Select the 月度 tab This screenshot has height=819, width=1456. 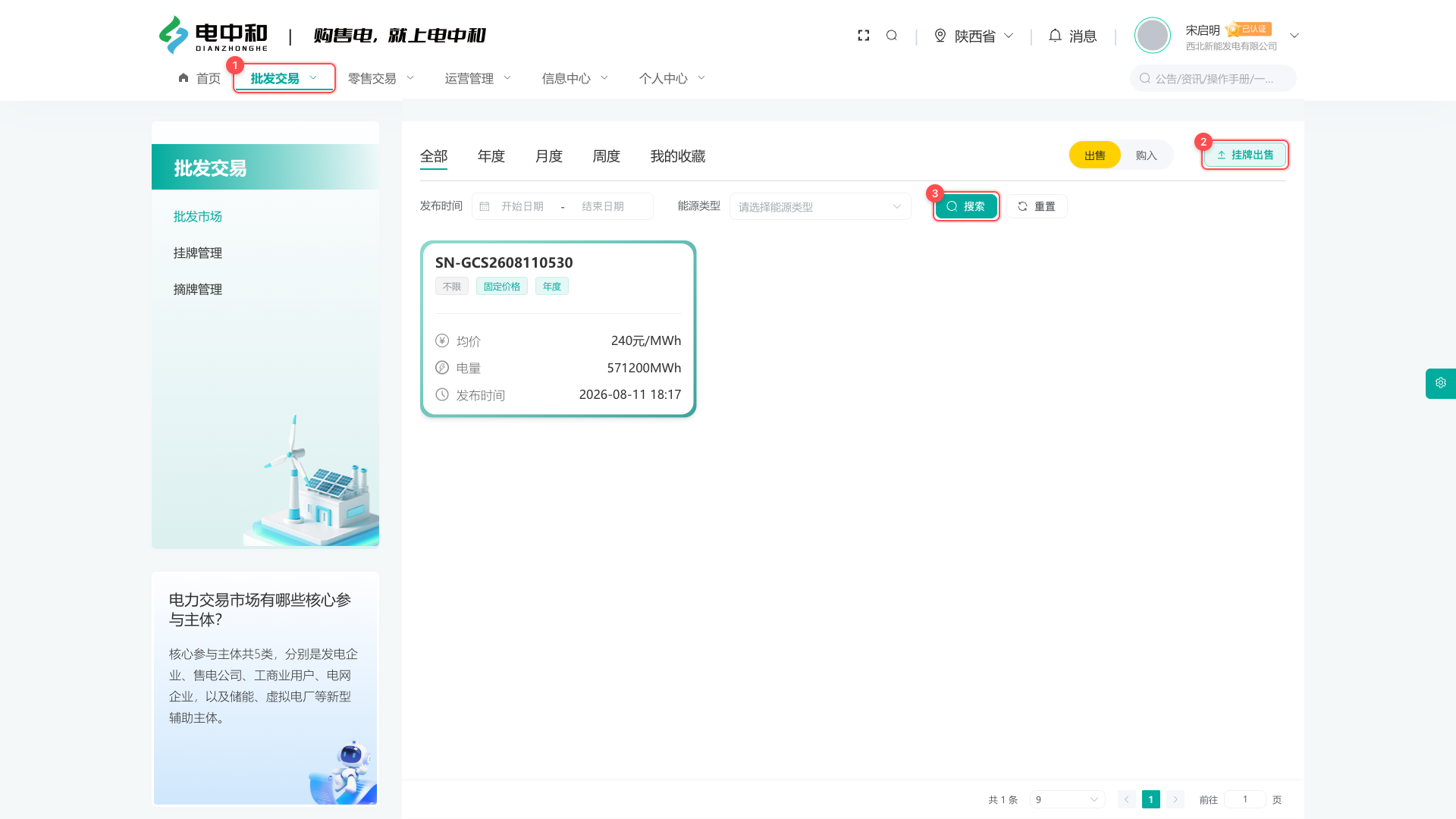click(x=549, y=156)
